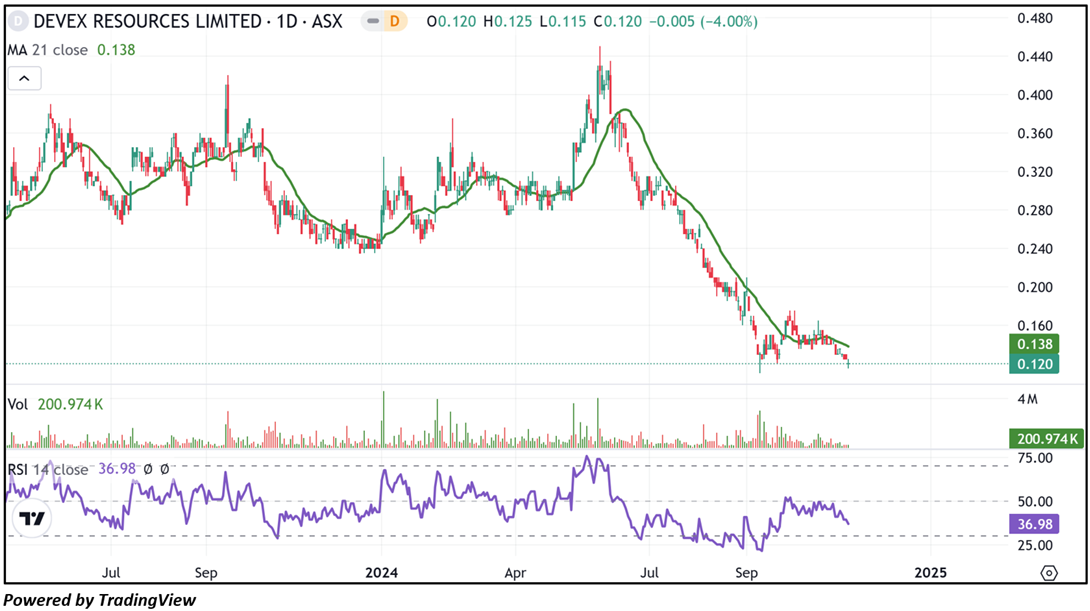Click the grey D symbol logo beside the title

17,22
